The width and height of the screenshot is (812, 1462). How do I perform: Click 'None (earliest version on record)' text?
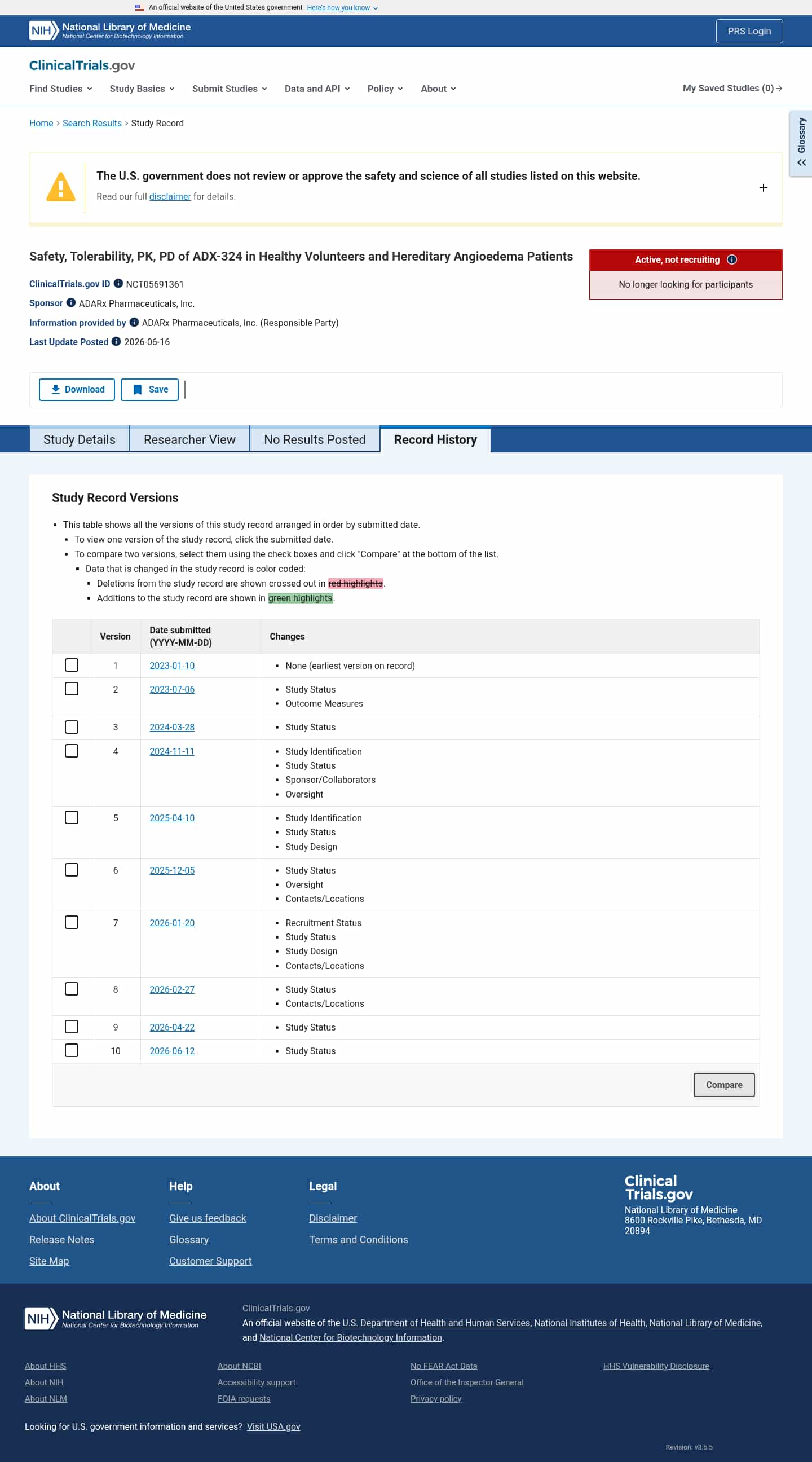pyautogui.click(x=350, y=666)
